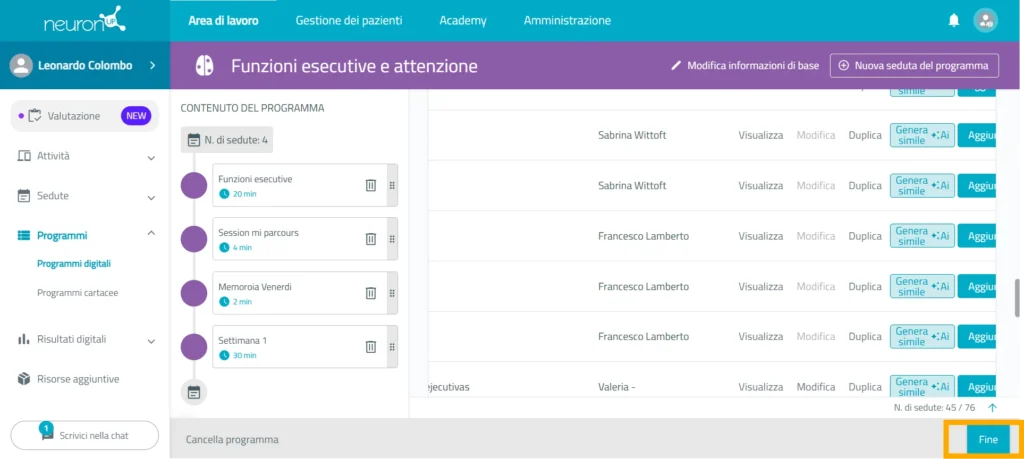This screenshot has width=1024, height=459.
Task: Click the grey calendar icon ending the timeline
Action: pyautogui.click(x=194, y=392)
